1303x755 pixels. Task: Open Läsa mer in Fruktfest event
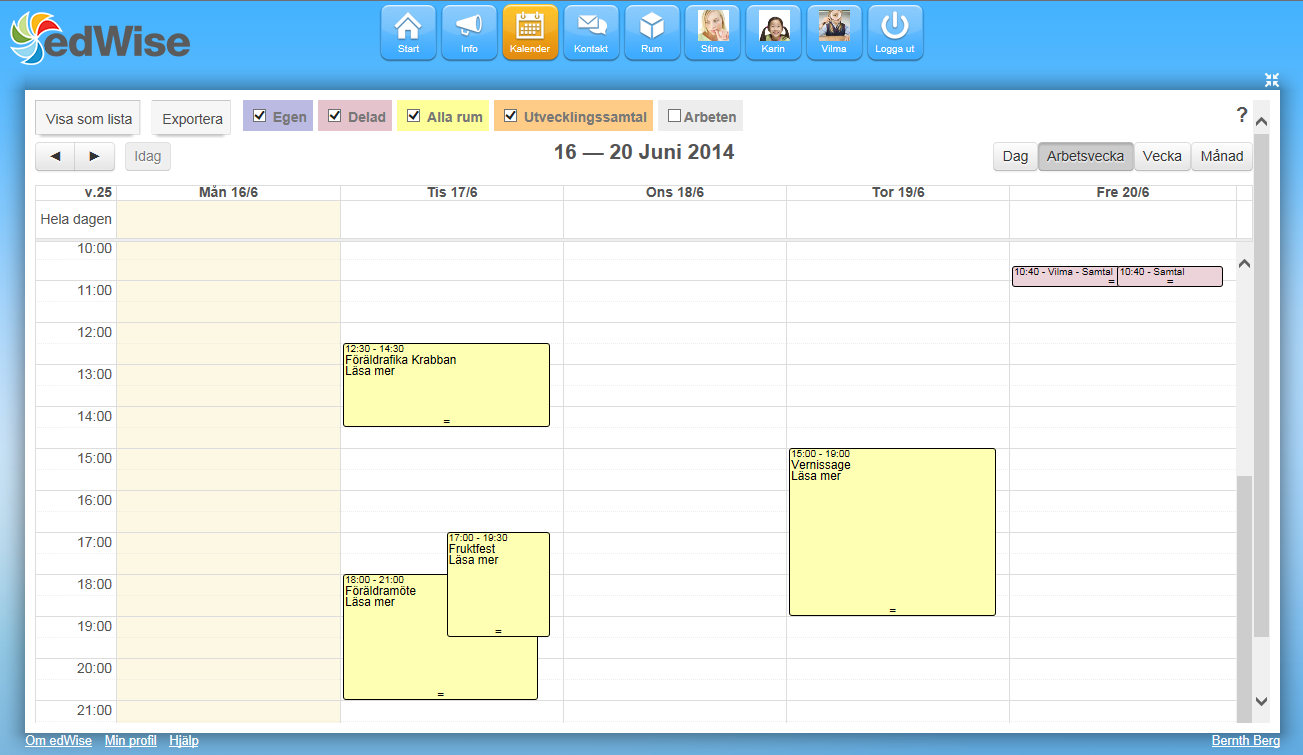[x=473, y=560]
